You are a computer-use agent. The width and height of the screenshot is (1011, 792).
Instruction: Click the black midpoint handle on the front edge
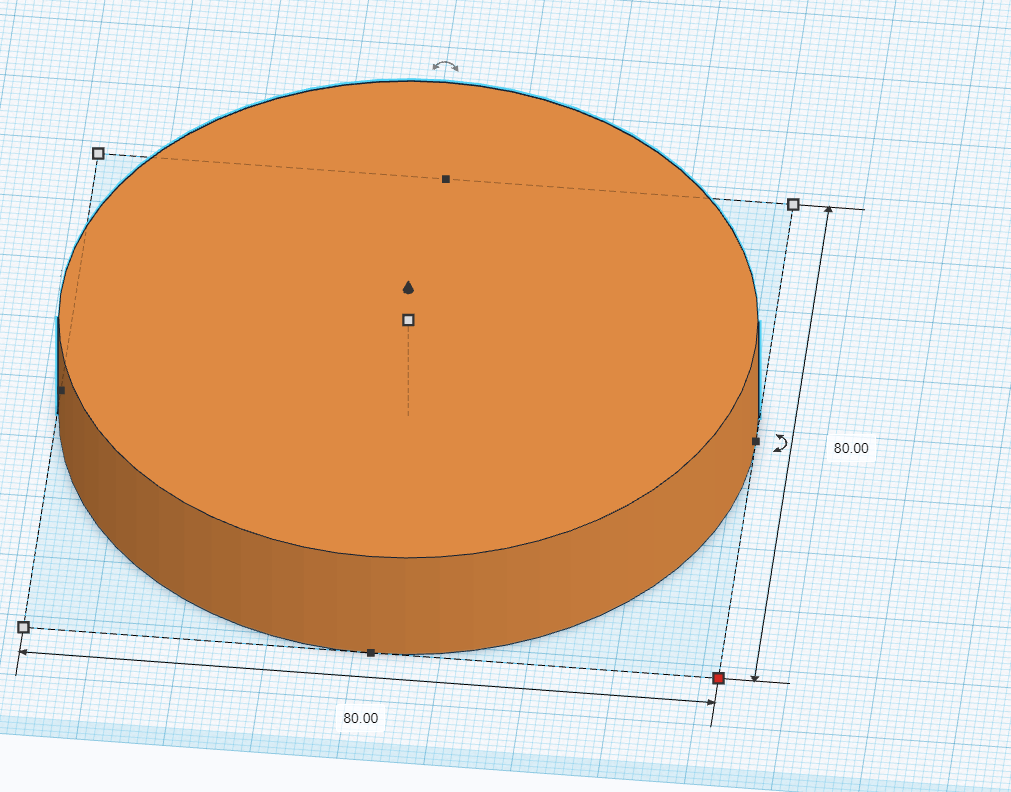tap(371, 653)
